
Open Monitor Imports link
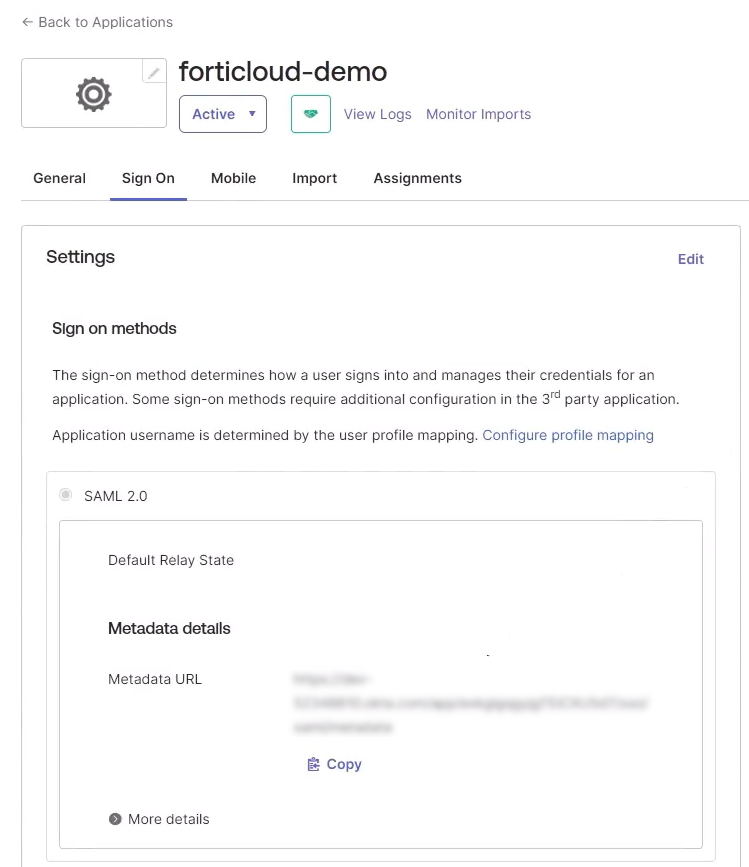tap(478, 114)
